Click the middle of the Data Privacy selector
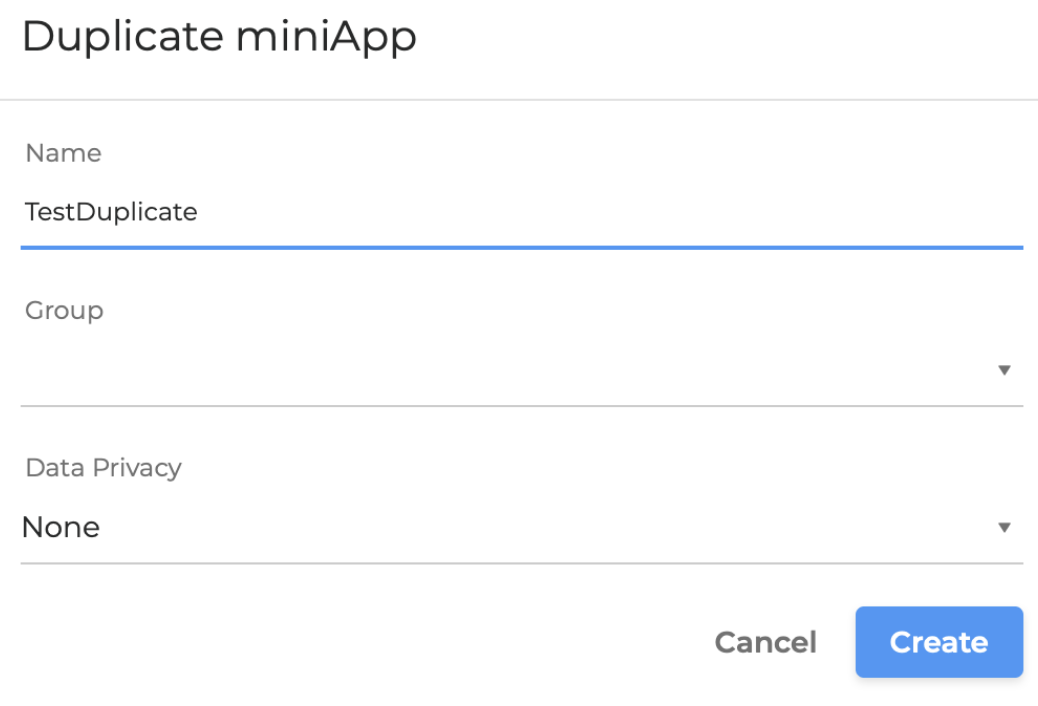The width and height of the screenshot is (1038, 706). click(x=520, y=527)
